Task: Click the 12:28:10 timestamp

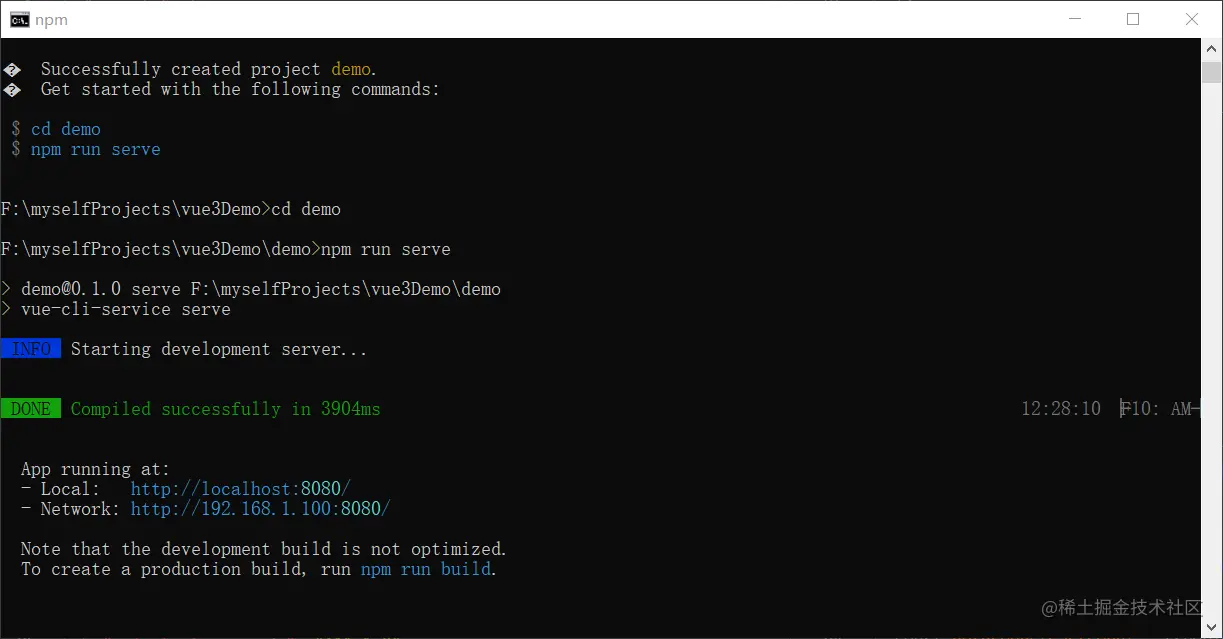Action: click(x=1061, y=409)
